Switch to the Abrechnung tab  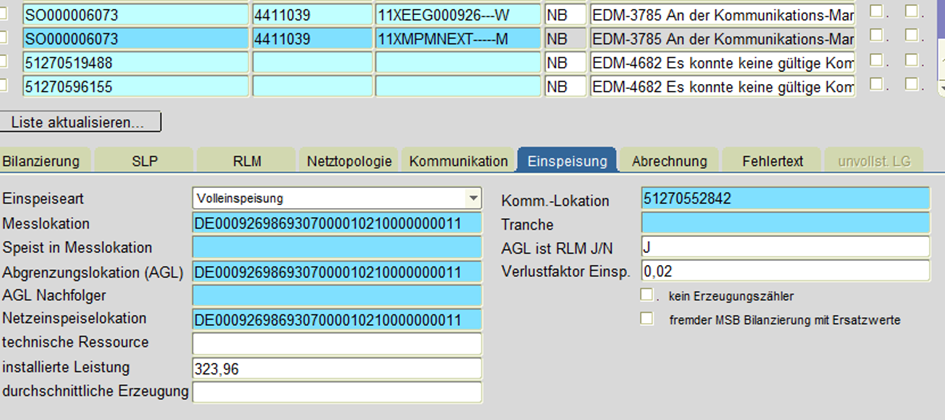(669, 160)
